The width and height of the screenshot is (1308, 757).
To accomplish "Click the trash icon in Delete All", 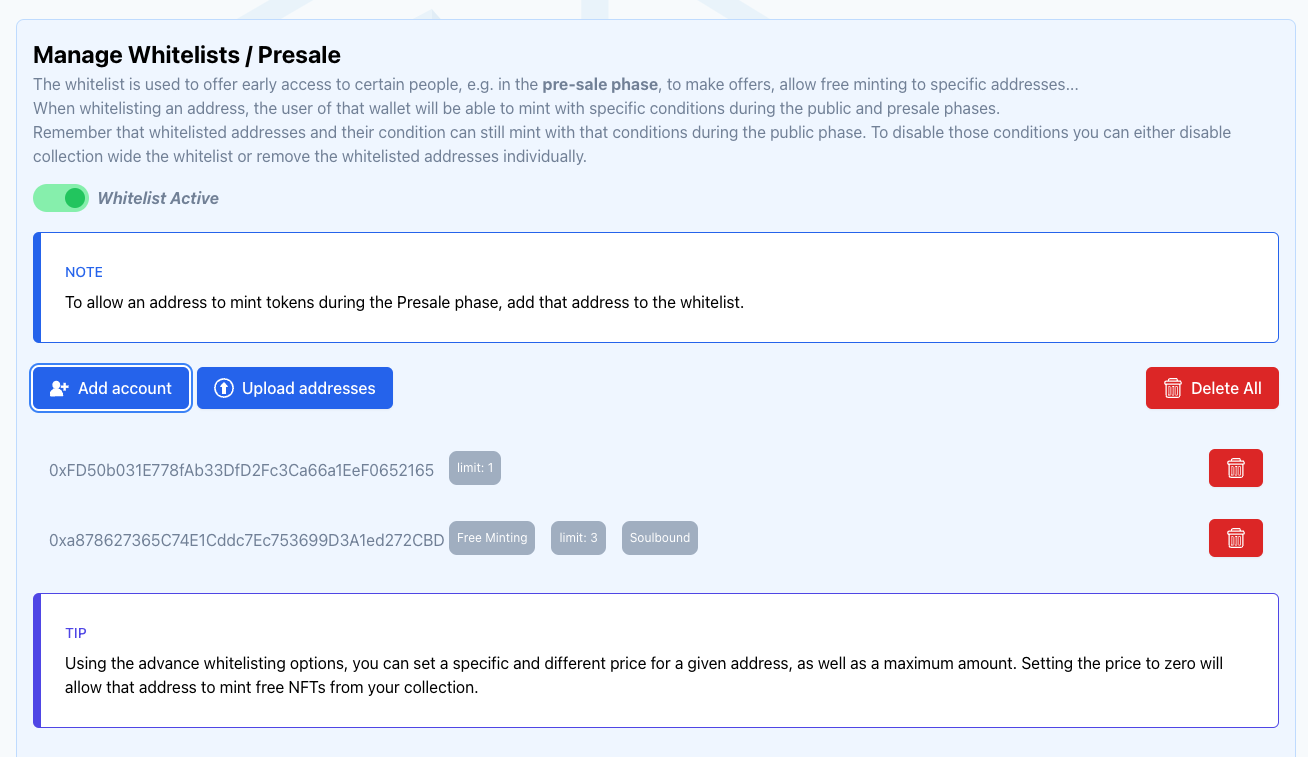I will 1173,388.
